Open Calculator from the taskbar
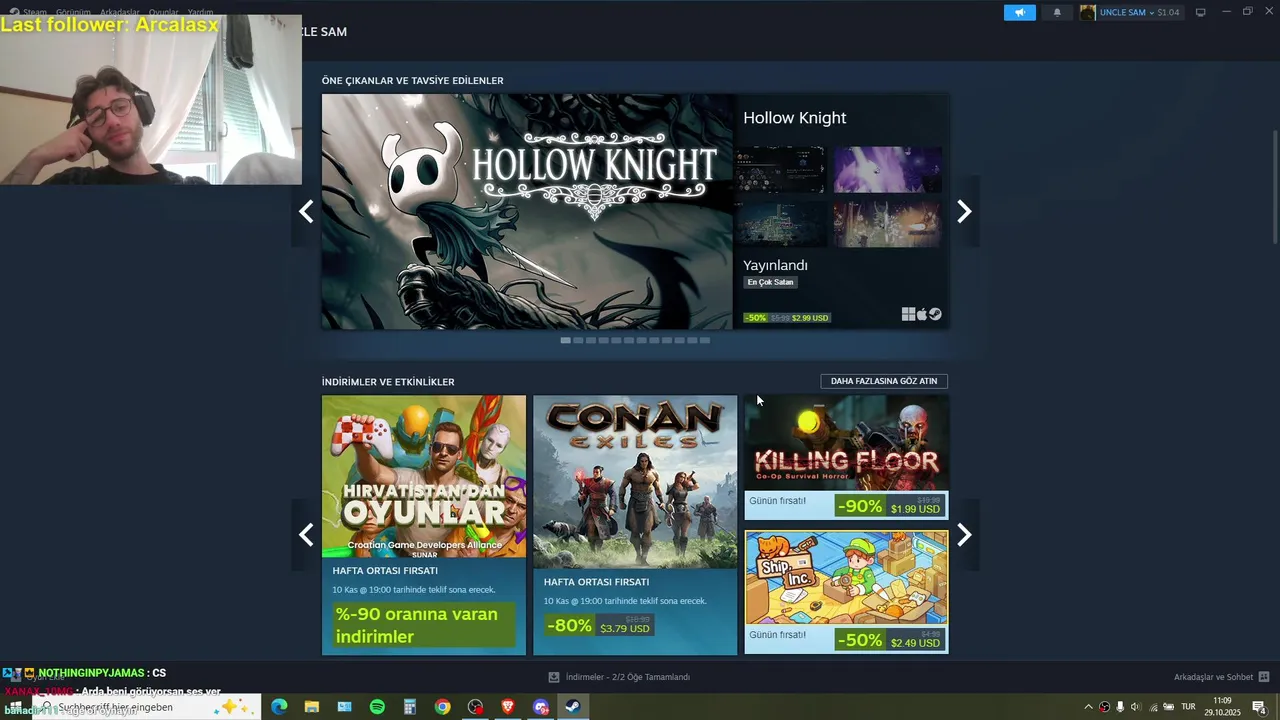The height and width of the screenshot is (720, 1280). (409, 707)
